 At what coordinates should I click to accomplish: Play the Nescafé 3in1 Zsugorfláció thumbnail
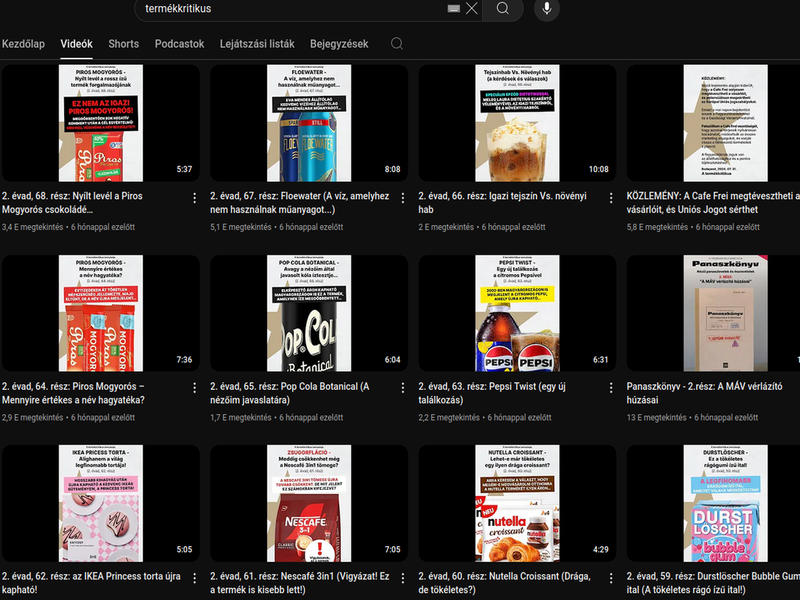(309, 503)
